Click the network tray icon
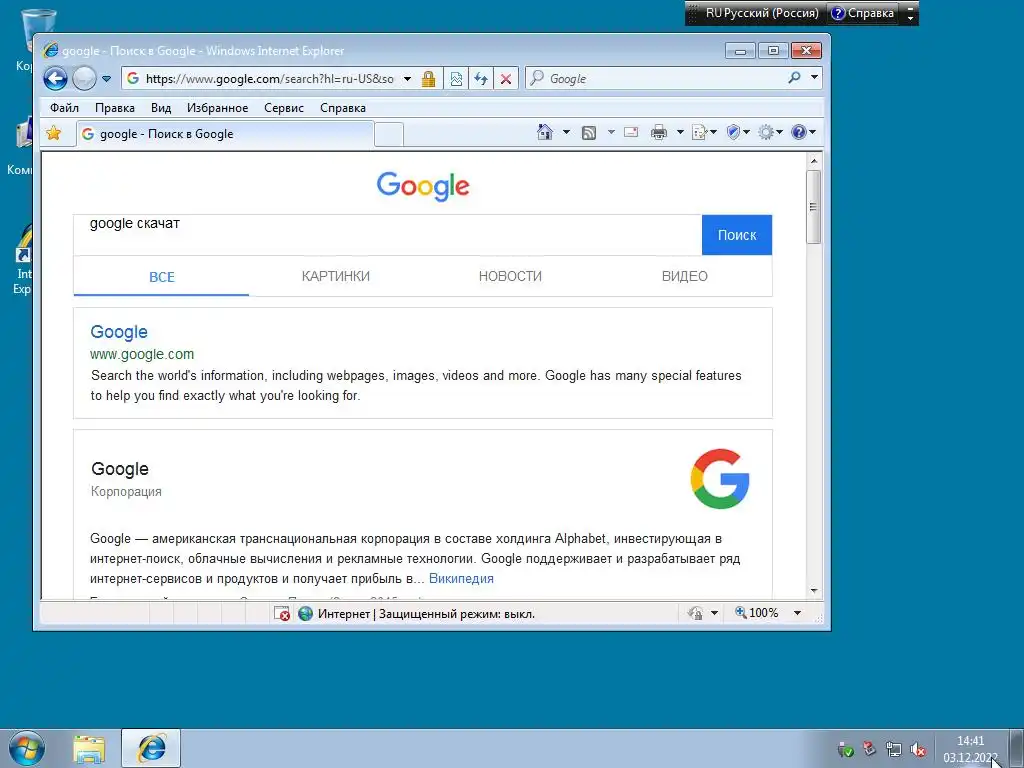 point(893,750)
